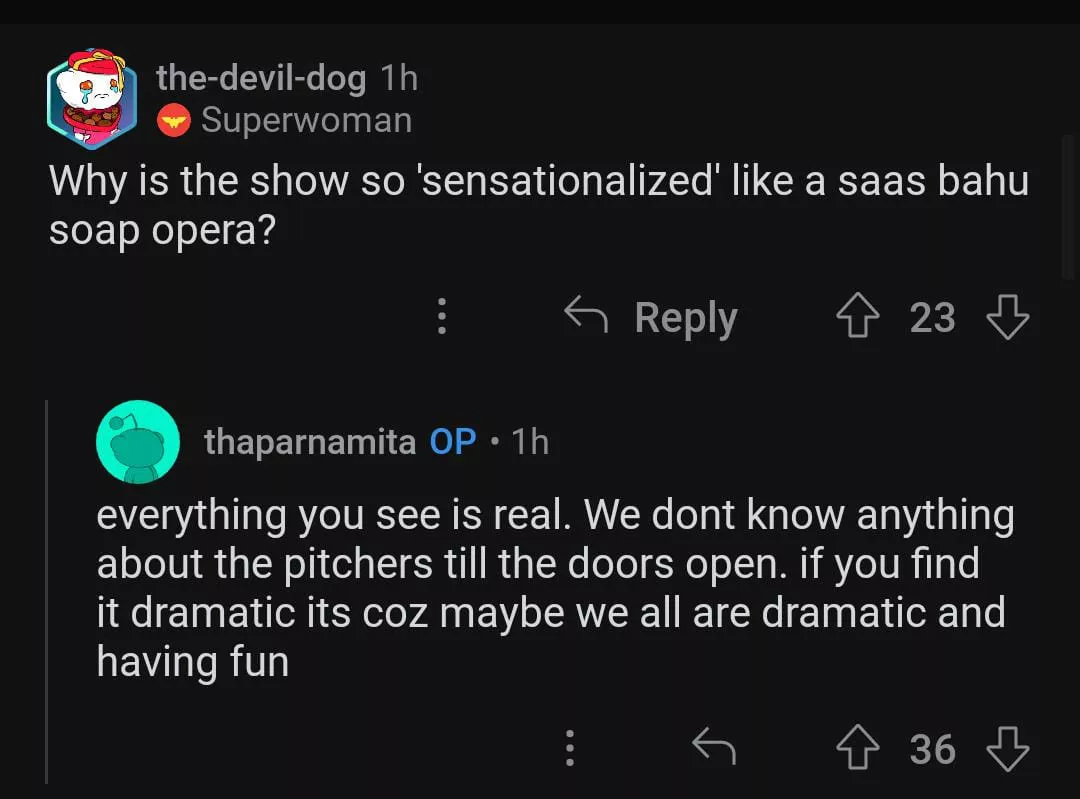This screenshot has height=799, width=1080.
Task: Downvote thaparnamita's reply
Action: point(1007,749)
